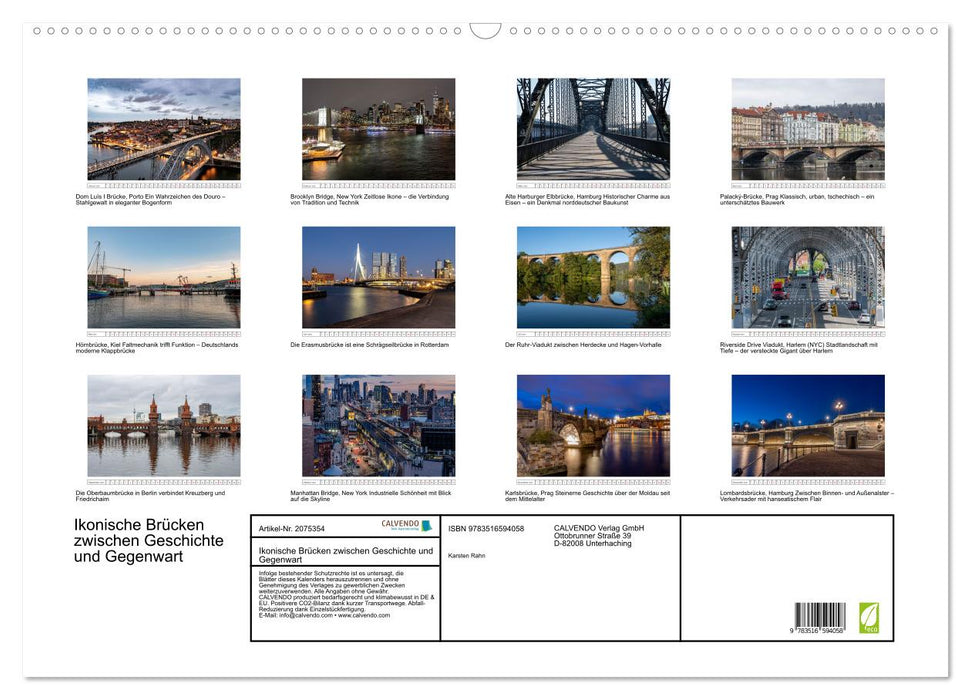971x700 pixels.
Task: Open the www.calvendo.com link
Action: click(365, 616)
